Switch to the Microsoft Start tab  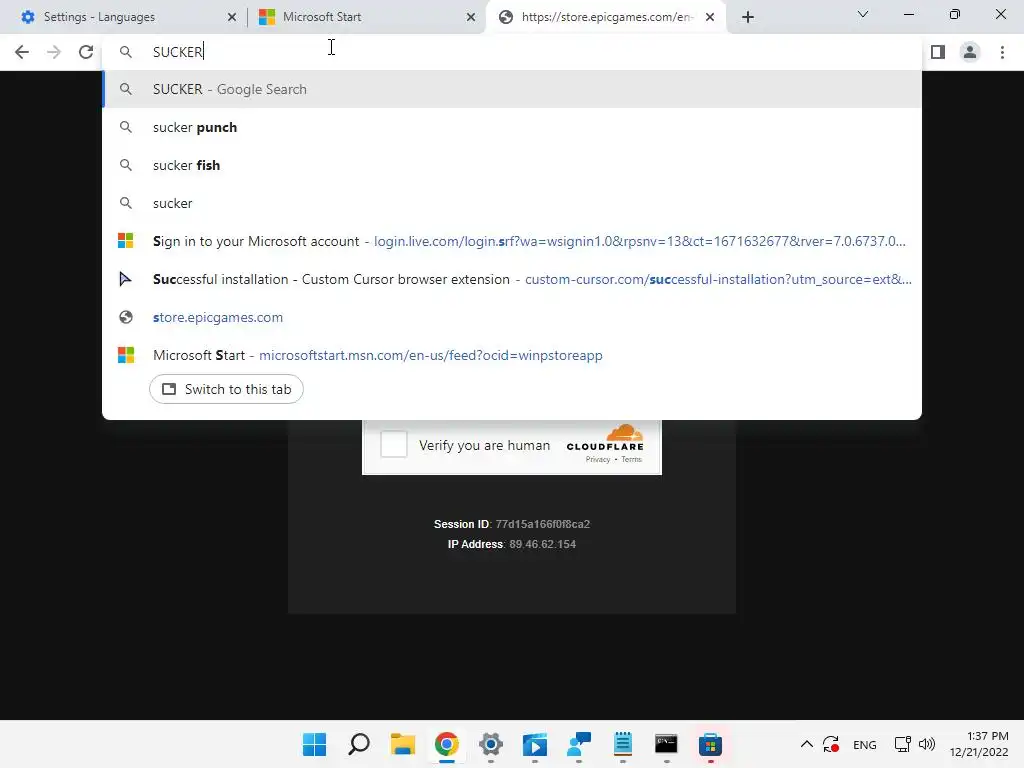point(366,17)
